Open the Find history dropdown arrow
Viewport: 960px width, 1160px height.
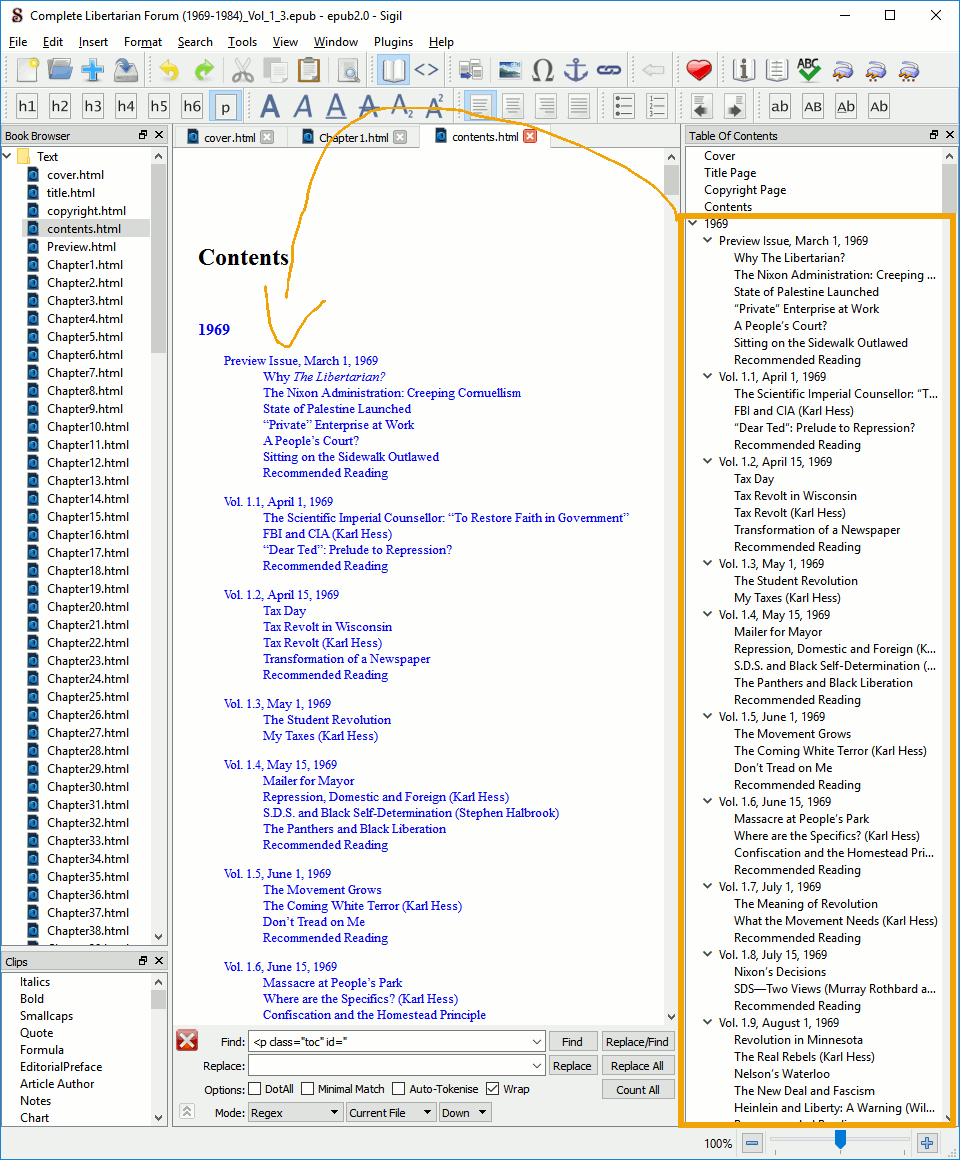(537, 1042)
